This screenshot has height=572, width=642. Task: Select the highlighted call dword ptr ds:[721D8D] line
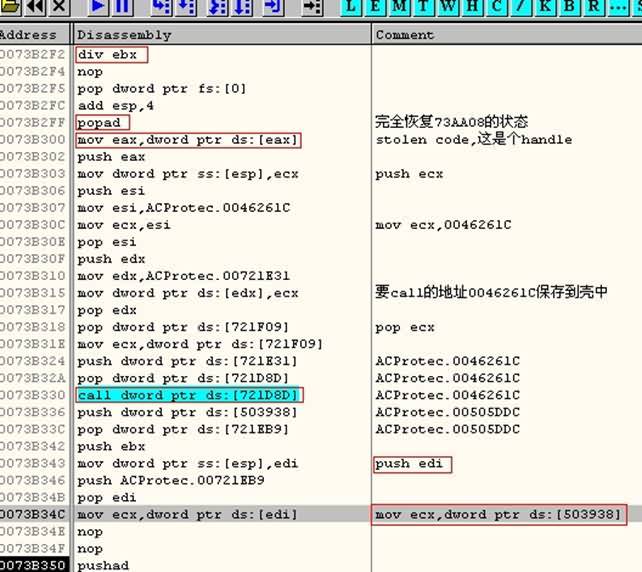(189, 396)
